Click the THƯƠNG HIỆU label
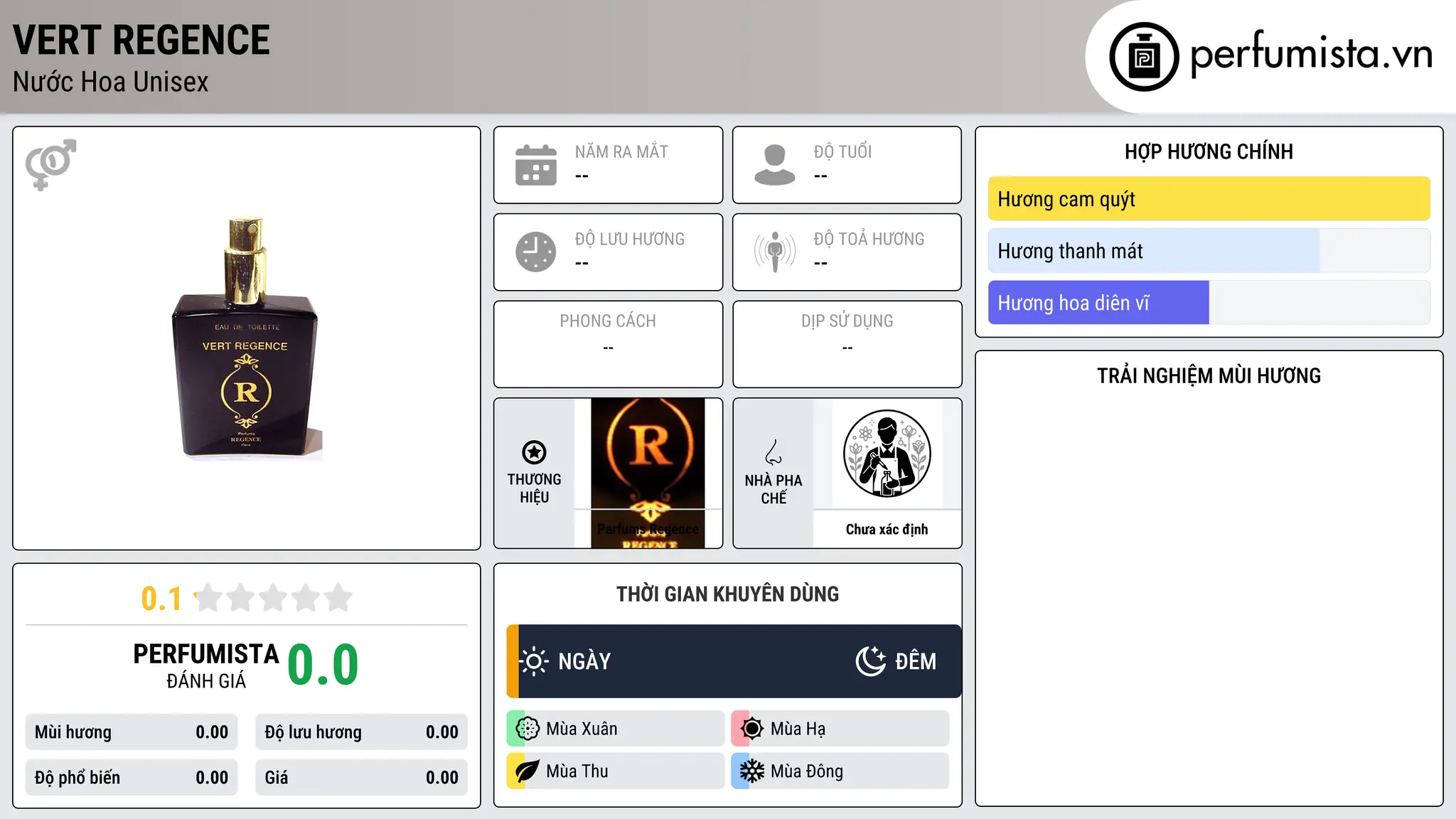The width and height of the screenshot is (1456, 819). coord(534,488)
